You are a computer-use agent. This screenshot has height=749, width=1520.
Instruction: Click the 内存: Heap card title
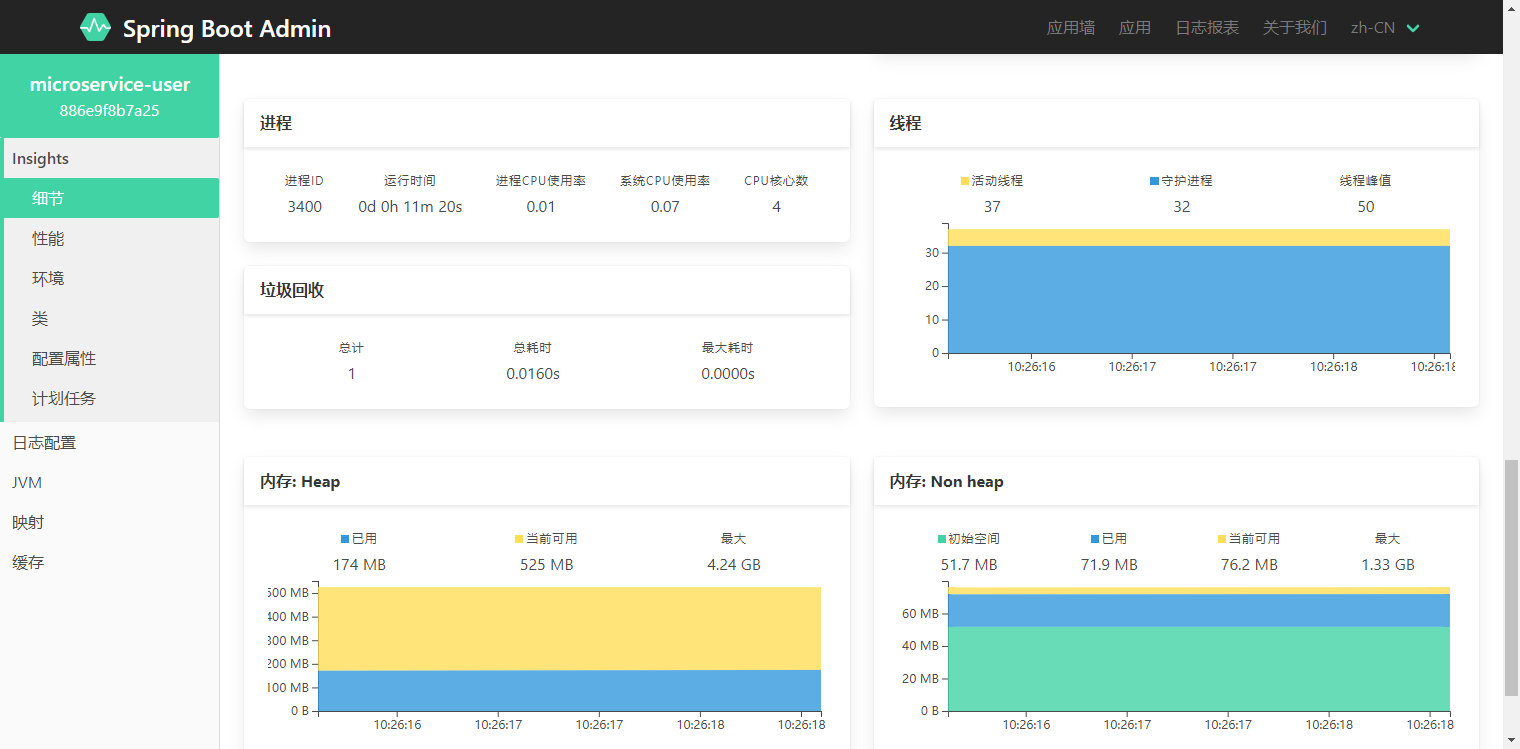(x=300, y=482)
